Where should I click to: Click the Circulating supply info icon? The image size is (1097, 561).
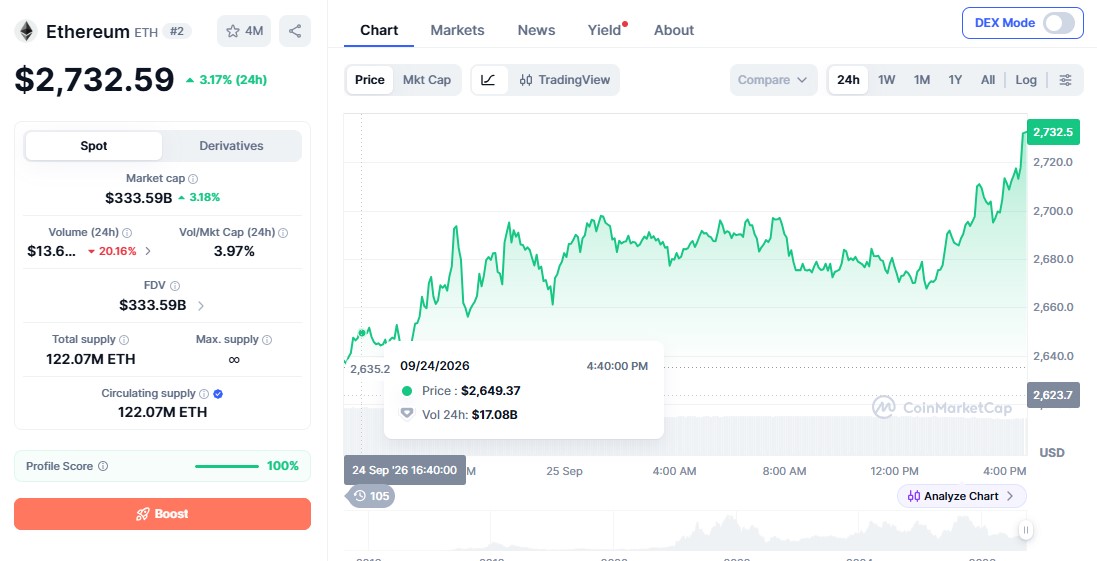pos(204,394)
